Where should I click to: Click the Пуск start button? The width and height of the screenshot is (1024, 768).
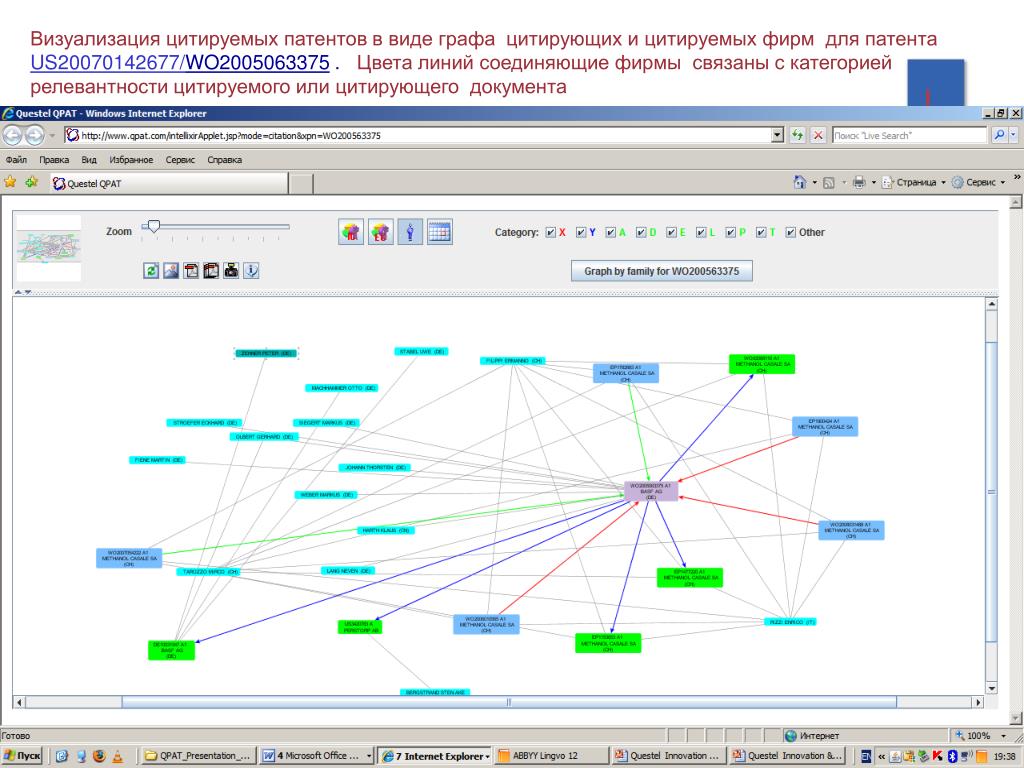[x=22, y=756]
